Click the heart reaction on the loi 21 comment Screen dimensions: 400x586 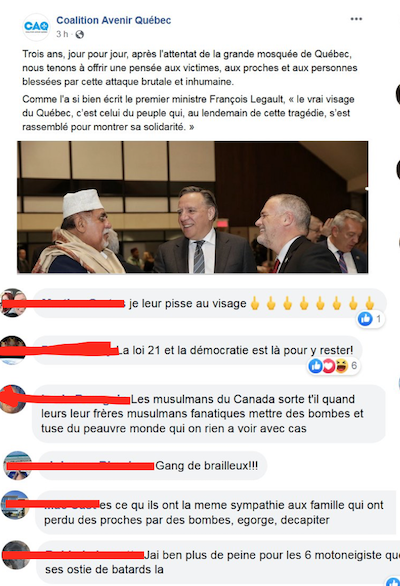328,366
